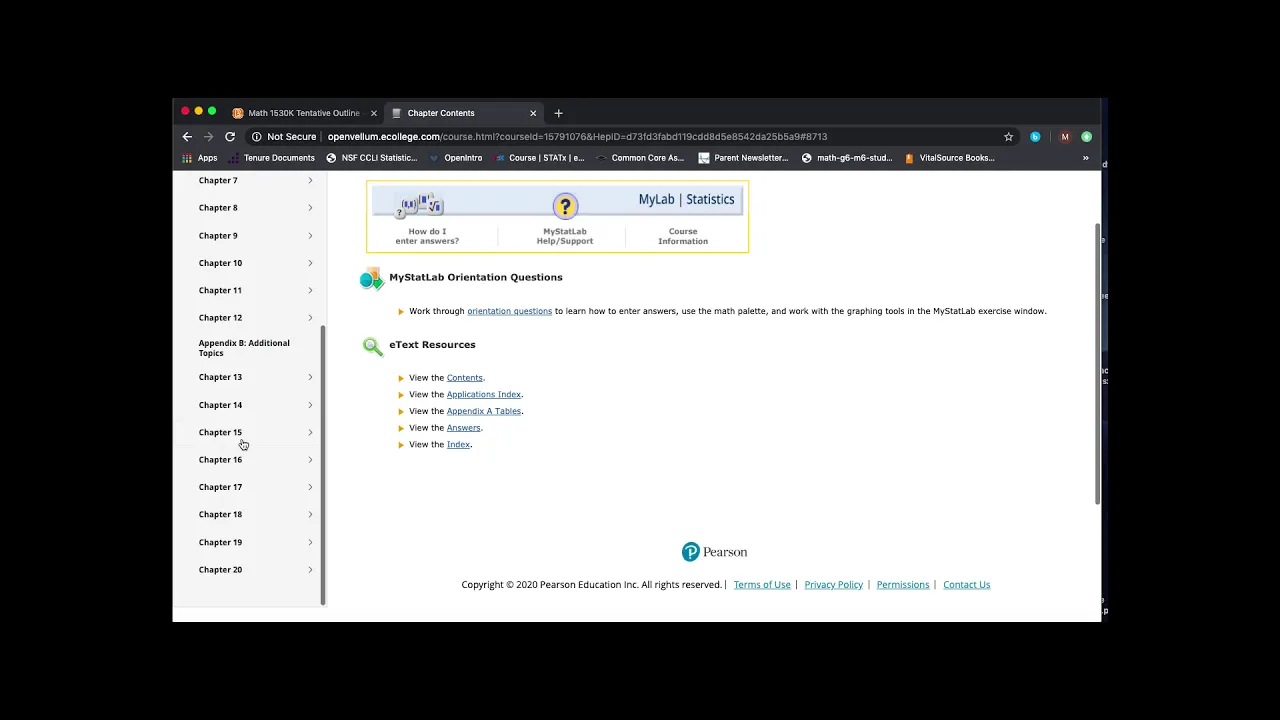Open Course | STATx bookmark
The width and height of the screenshot is (1280, 720).
coord(540,158)
